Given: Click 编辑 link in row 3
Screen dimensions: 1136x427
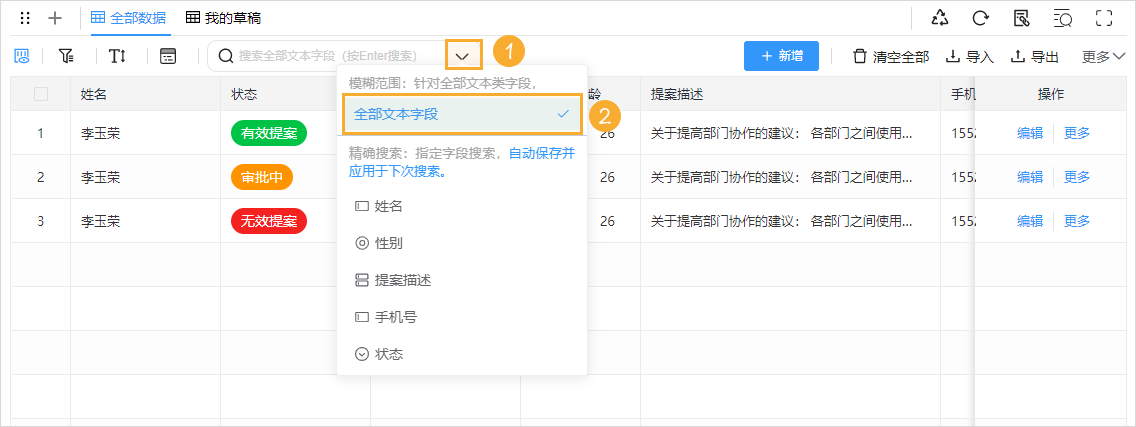Looking at the screenshot, I should tap(1030, 221).
